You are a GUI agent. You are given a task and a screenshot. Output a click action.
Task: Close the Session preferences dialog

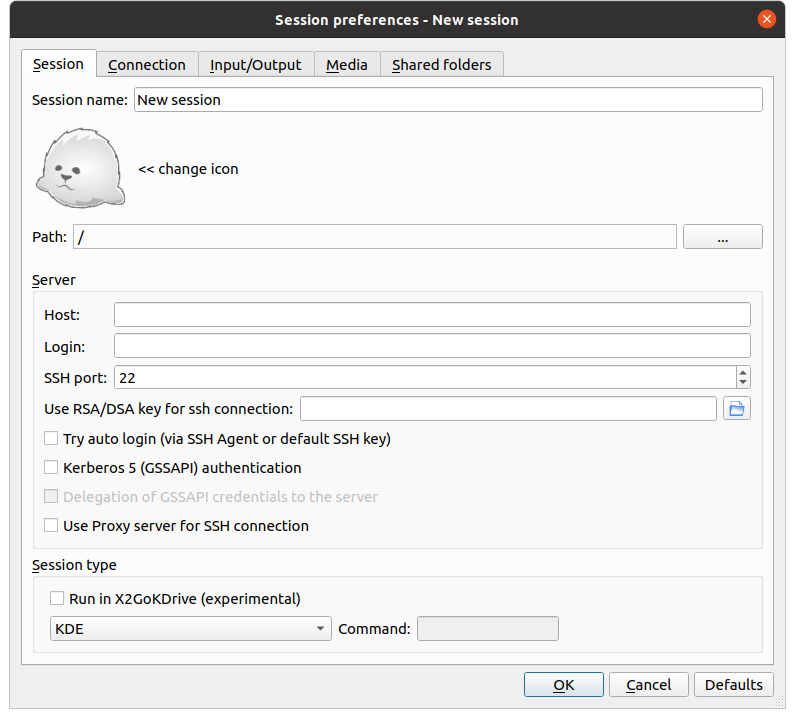[x=767, y=19]
